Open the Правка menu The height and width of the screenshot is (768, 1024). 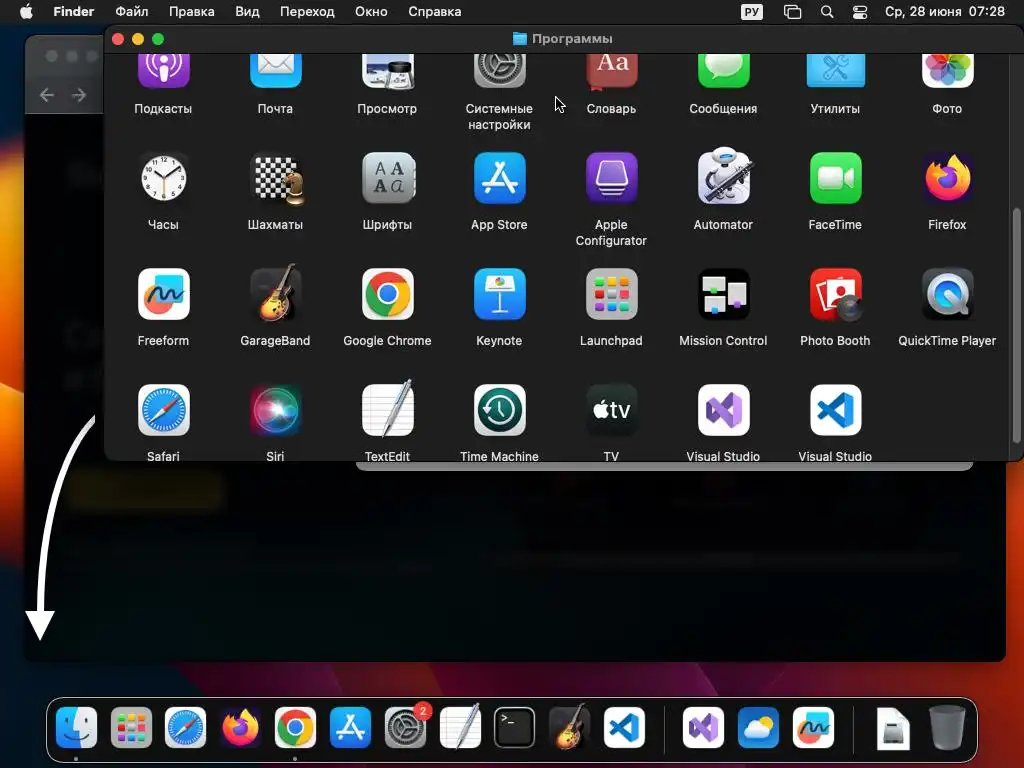point(191,12)
